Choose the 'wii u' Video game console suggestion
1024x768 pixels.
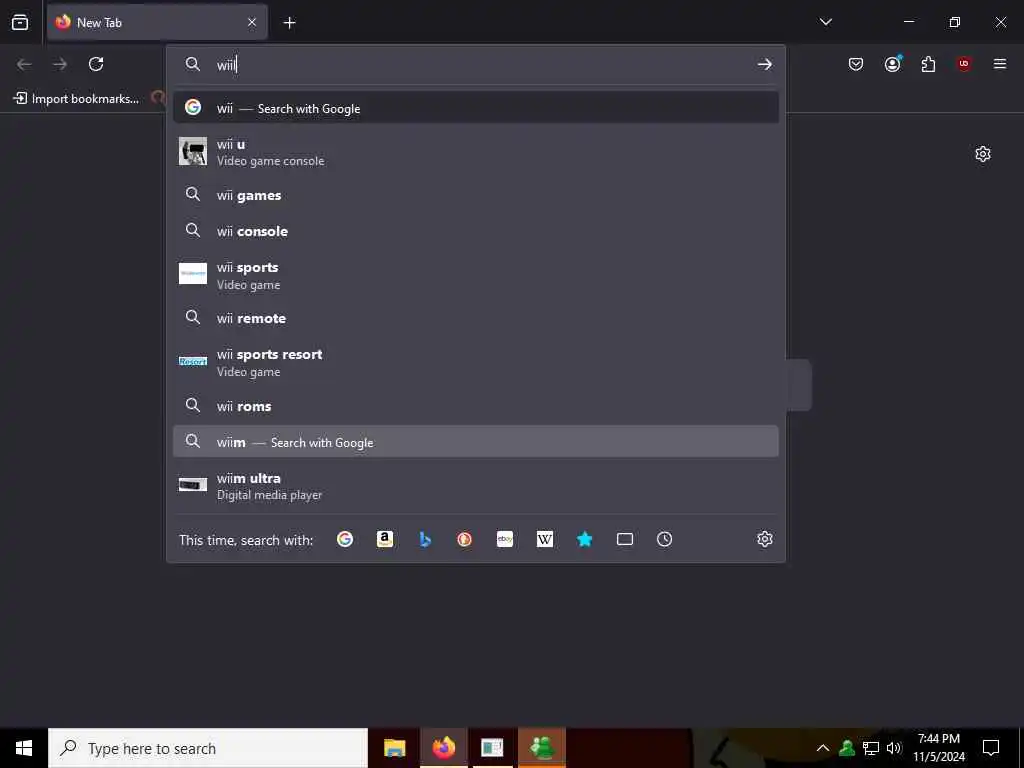(x=475, y=152)
